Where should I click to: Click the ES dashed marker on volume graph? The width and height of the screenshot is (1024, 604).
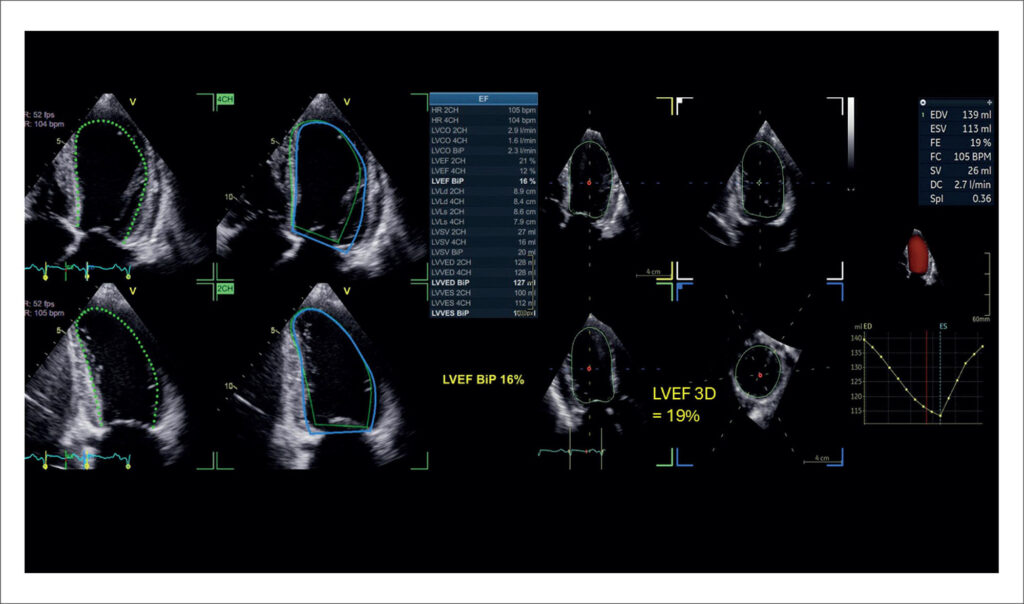click(940, 377)
